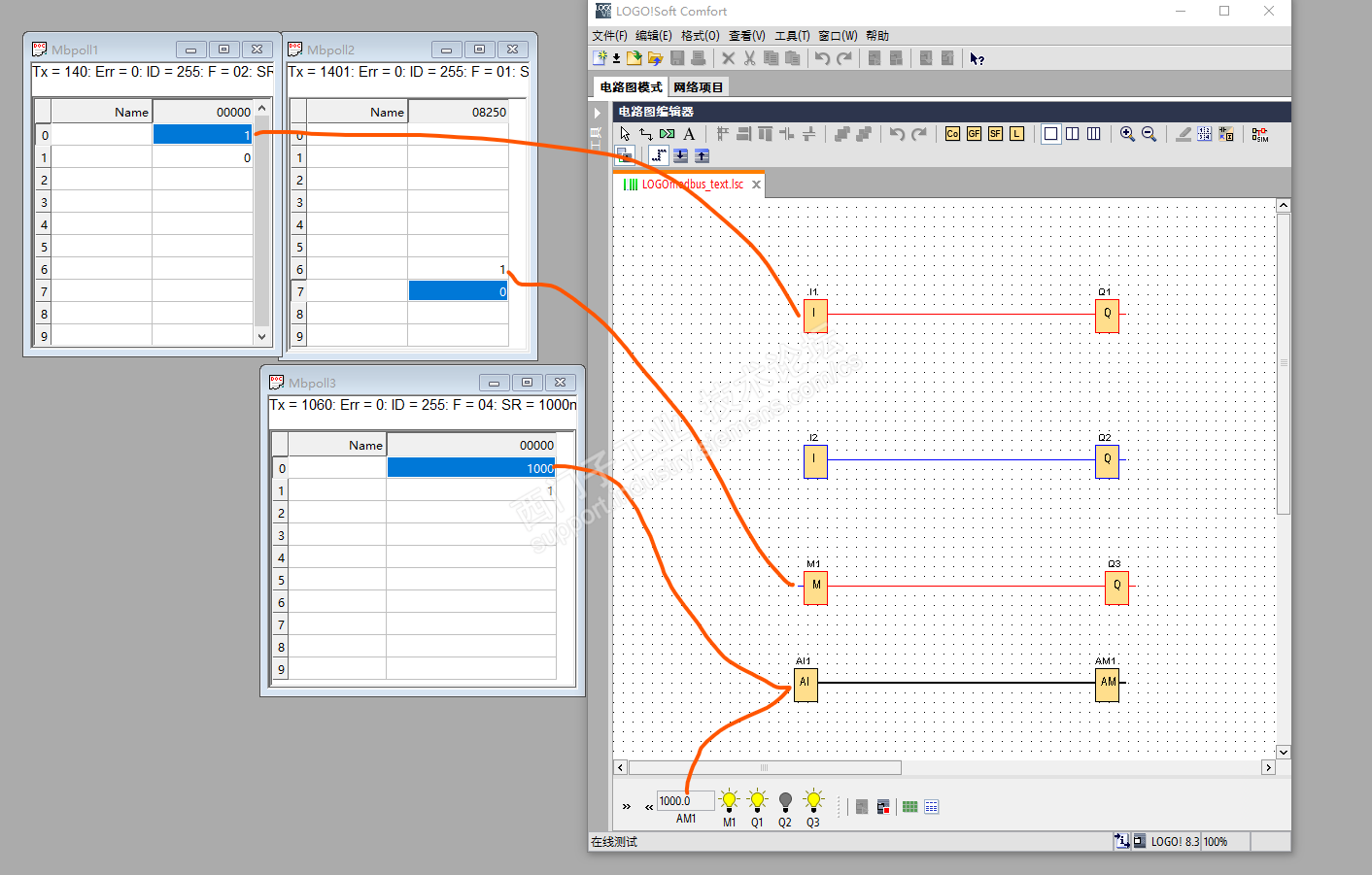Viewport: 1372px width, 875px height.
Task: Click the connection status icon in status bar
Action: [1122, 841]
